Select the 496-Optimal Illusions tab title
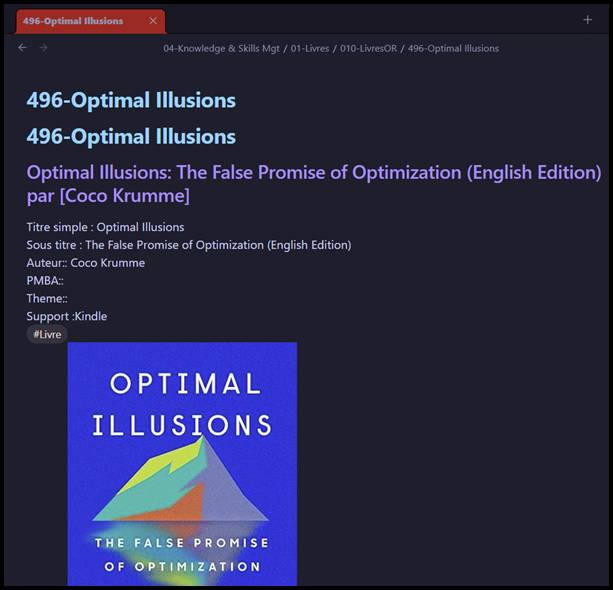The image size is (613, 590). (x=76, y=21)
